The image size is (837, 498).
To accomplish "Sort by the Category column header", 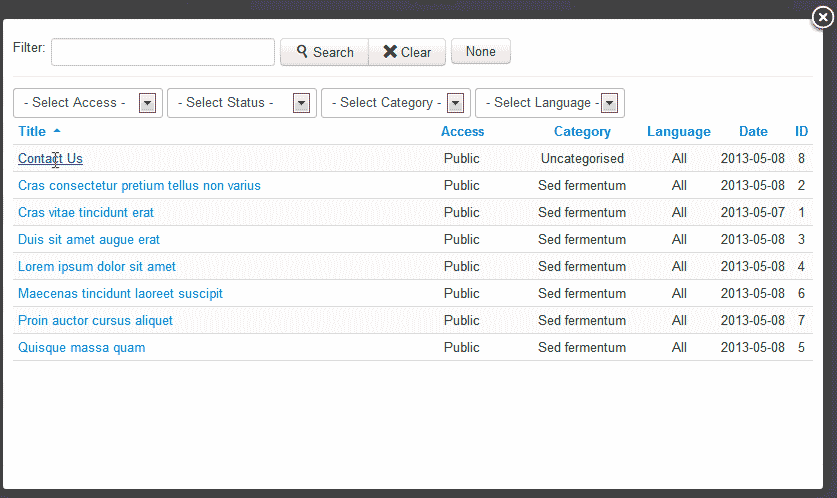I will (582, 131).
